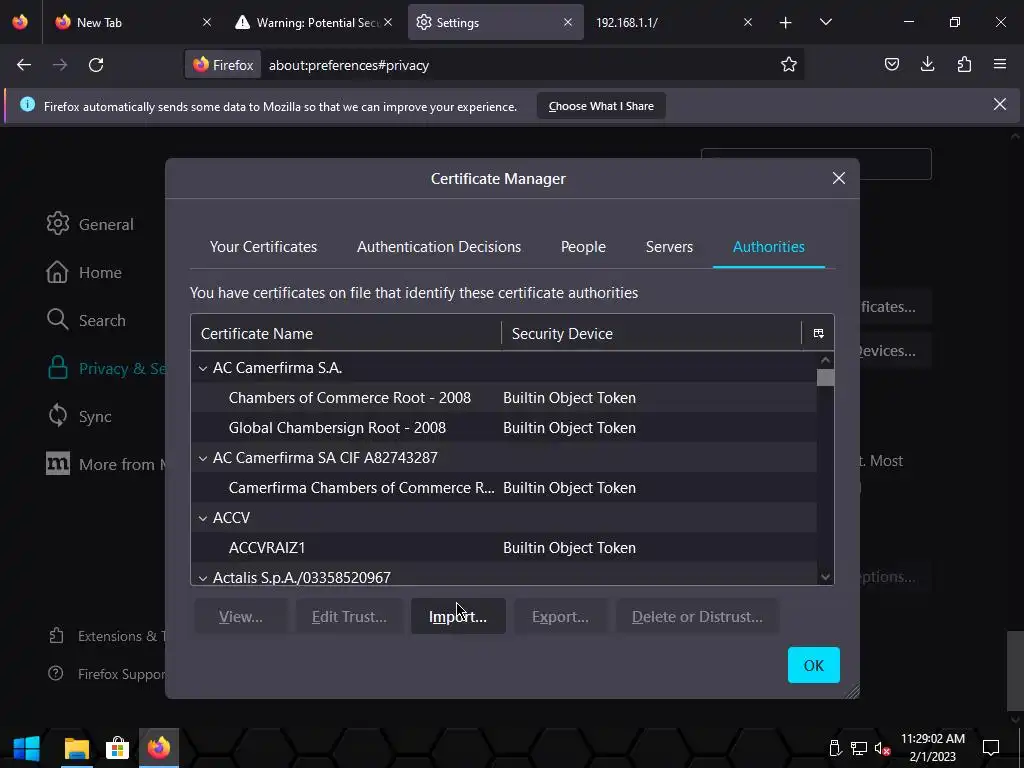This screenshot has width=1024, height=768.
Task: Select Chambers of Commerce Root - 2008
Action: click(x=504, y=398)
